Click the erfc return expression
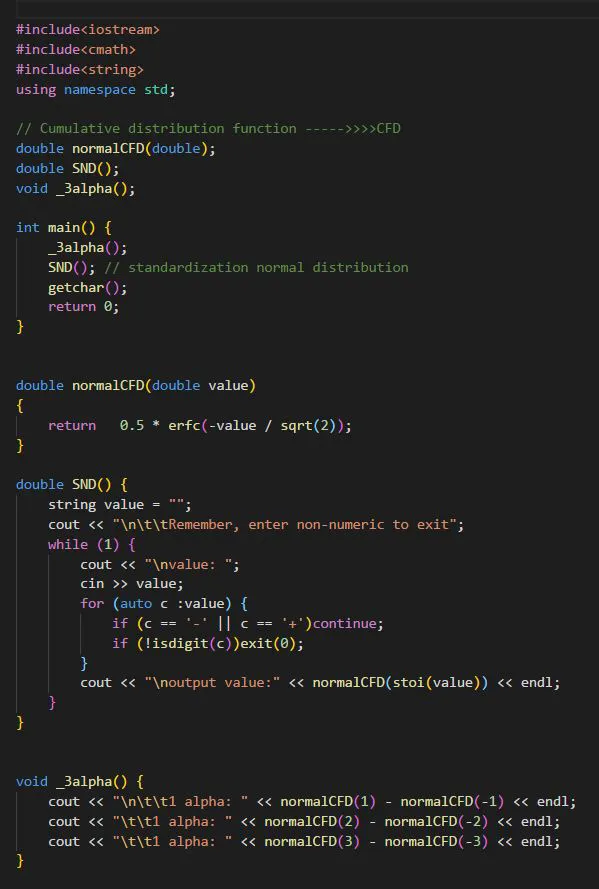 (x=200, y=426)
